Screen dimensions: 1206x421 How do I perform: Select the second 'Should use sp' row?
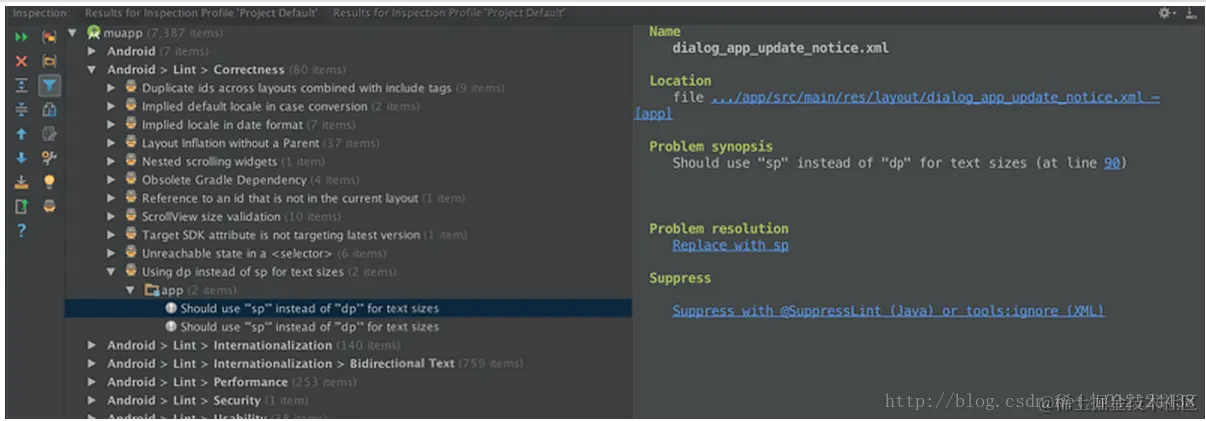click(x=348, y=327)
